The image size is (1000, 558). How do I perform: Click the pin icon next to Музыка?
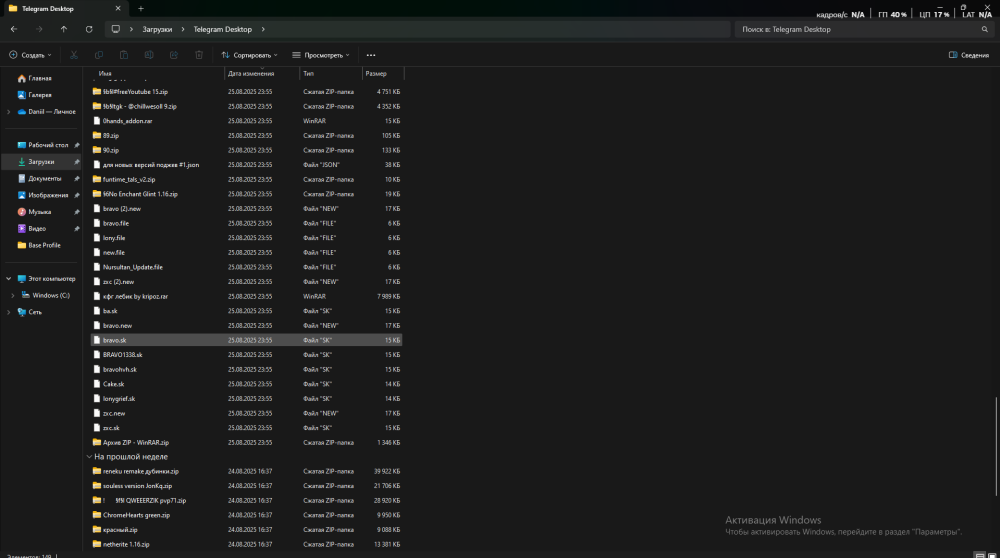click(77, 212)
